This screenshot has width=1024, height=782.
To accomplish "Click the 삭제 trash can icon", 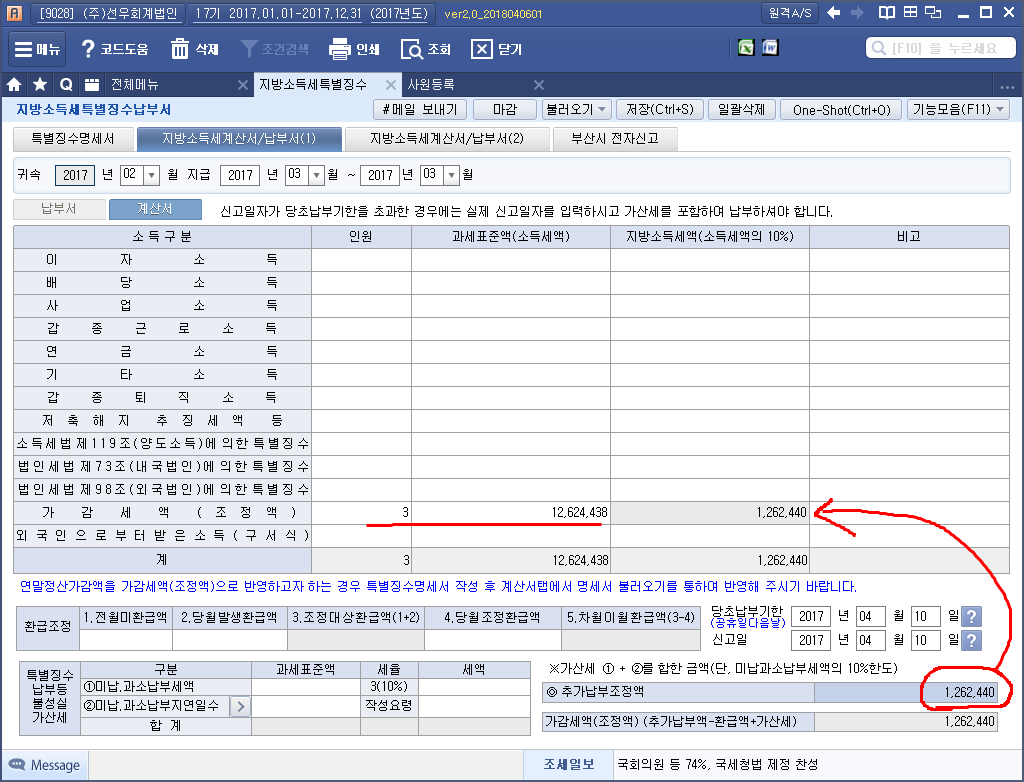I will pyautogui.click(x=180, y=49).
